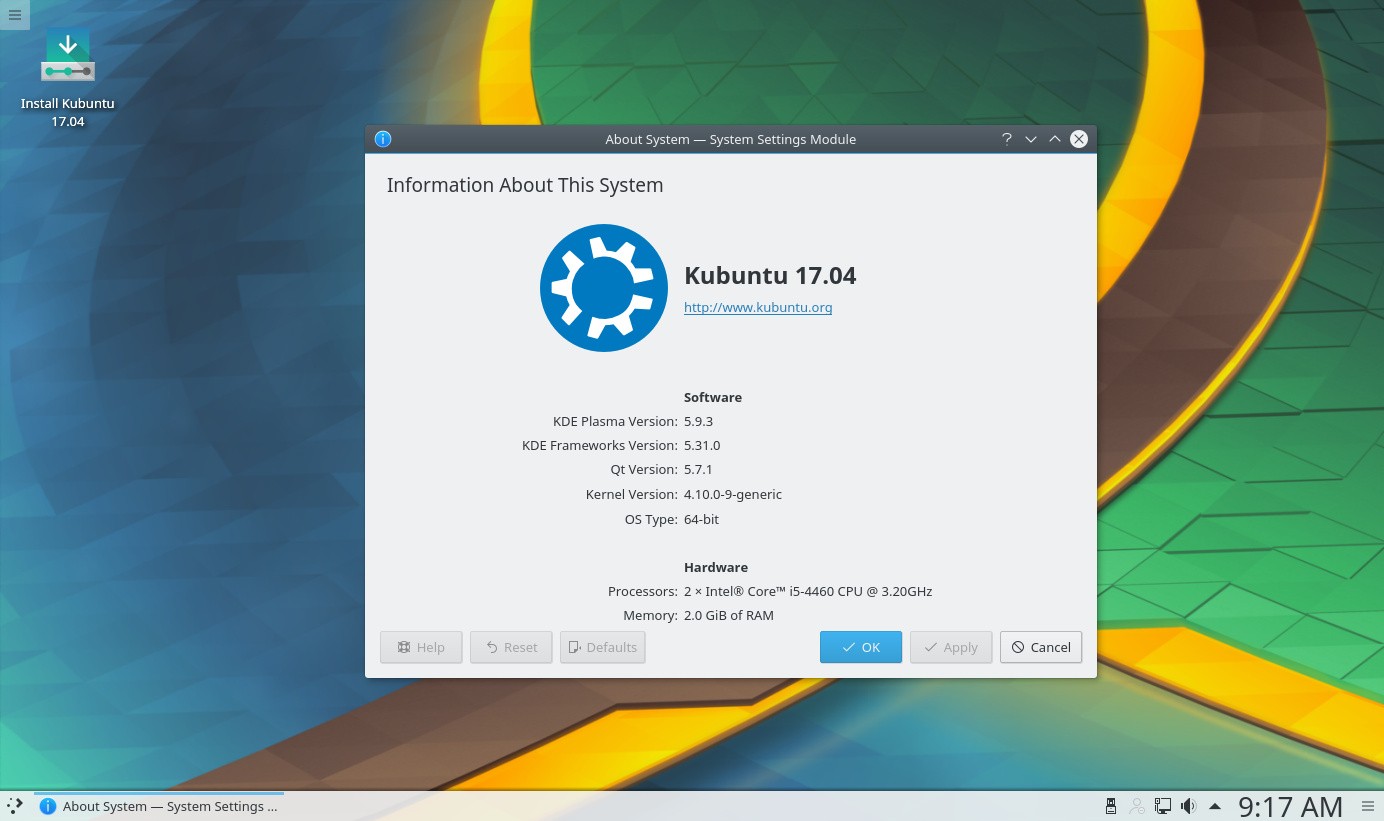Screen dimensions: 1384x821
Task: Click the 'Kubuntu 17.04' heading text
Action: [x=770, y=275]
